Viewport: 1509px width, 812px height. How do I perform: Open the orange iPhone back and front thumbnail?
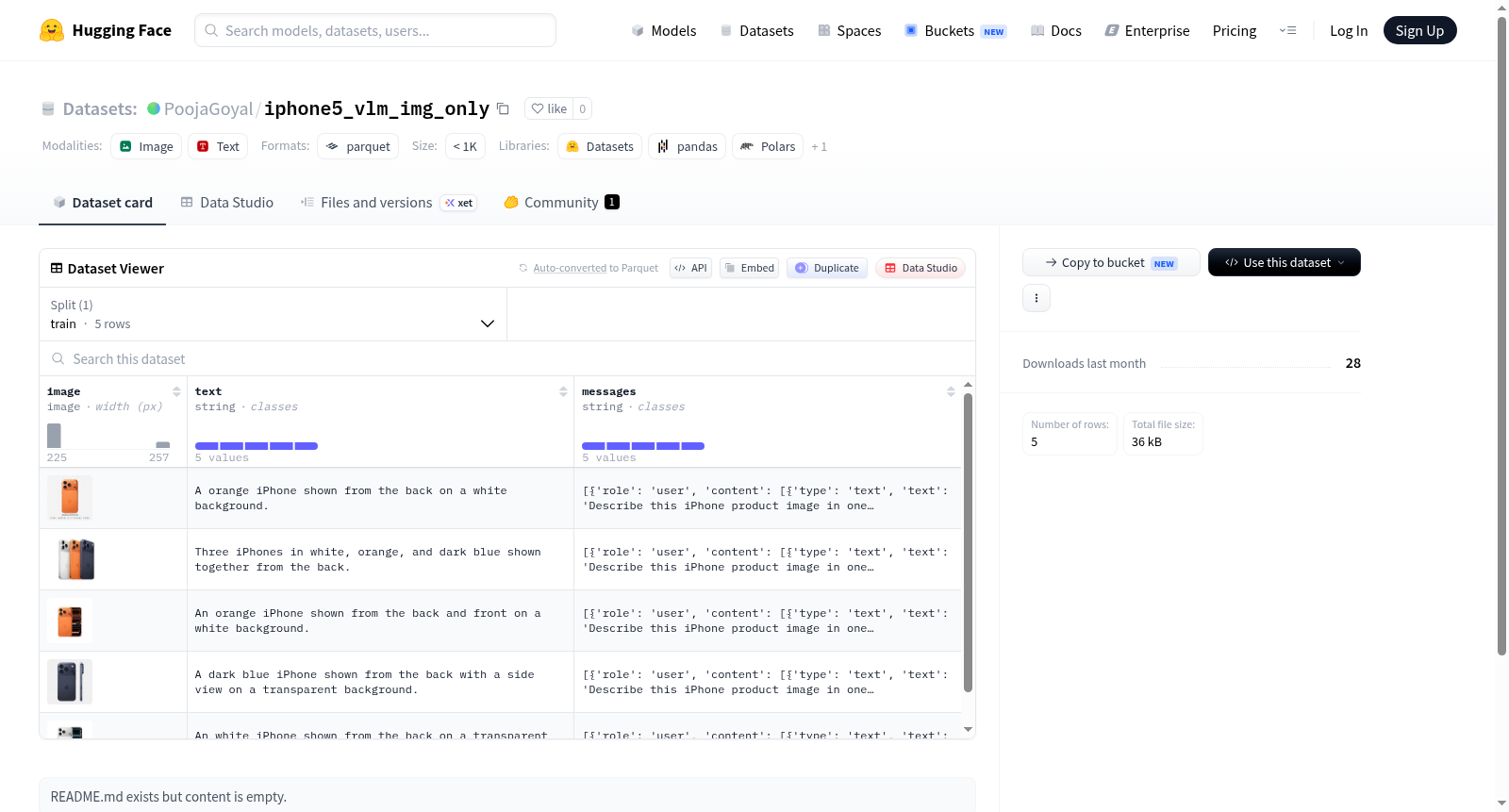[x=70, y=621]
